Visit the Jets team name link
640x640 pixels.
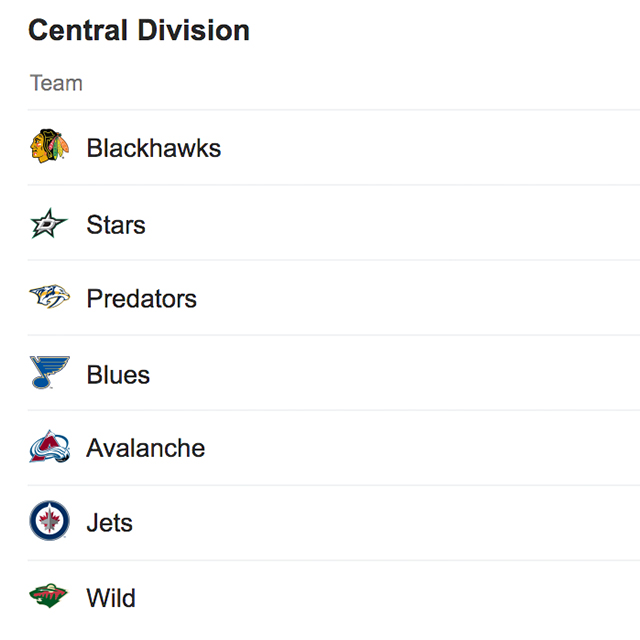coord(110,522)
